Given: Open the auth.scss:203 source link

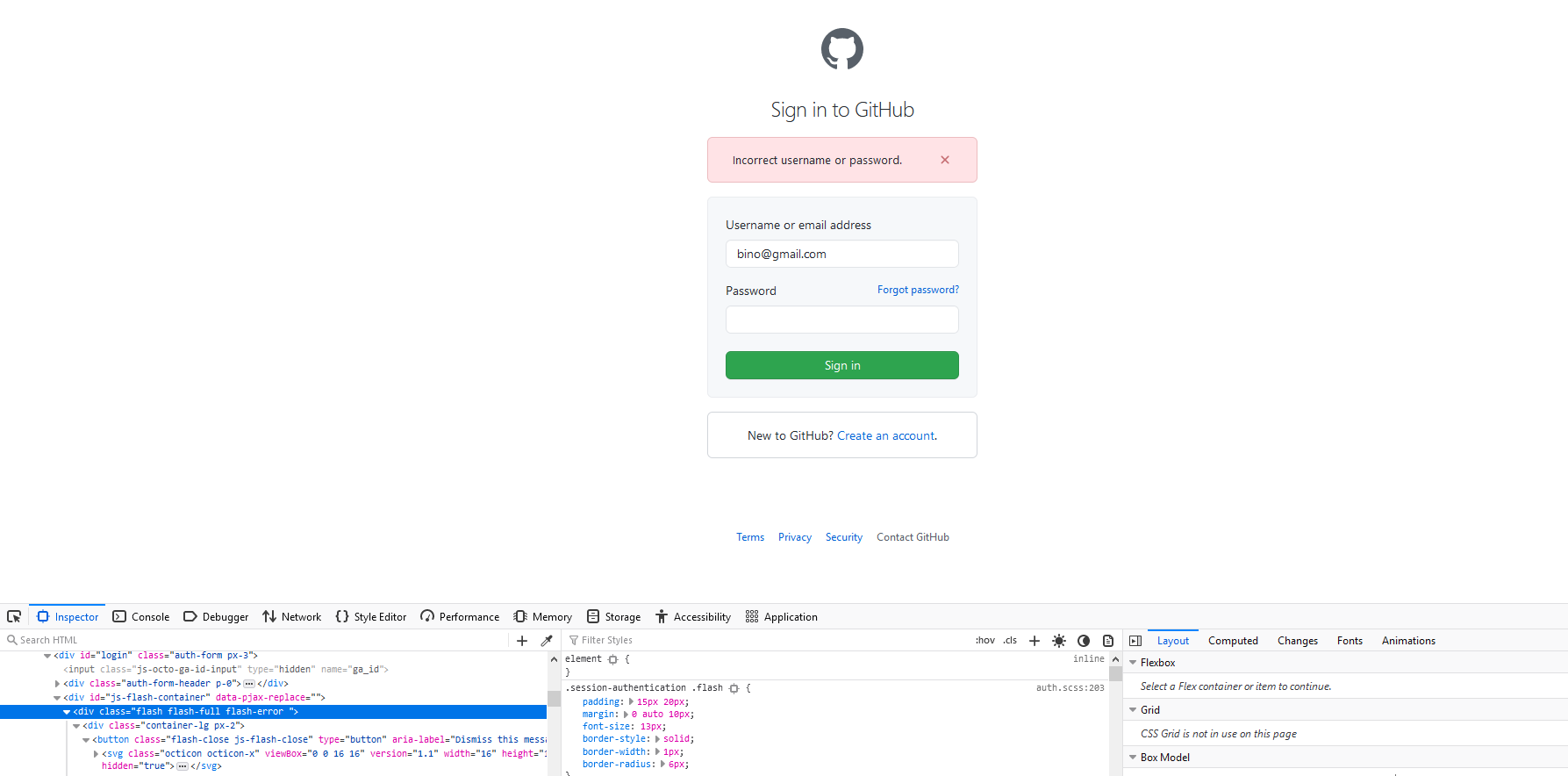Looking at the screenshot, I should 1070,688.
